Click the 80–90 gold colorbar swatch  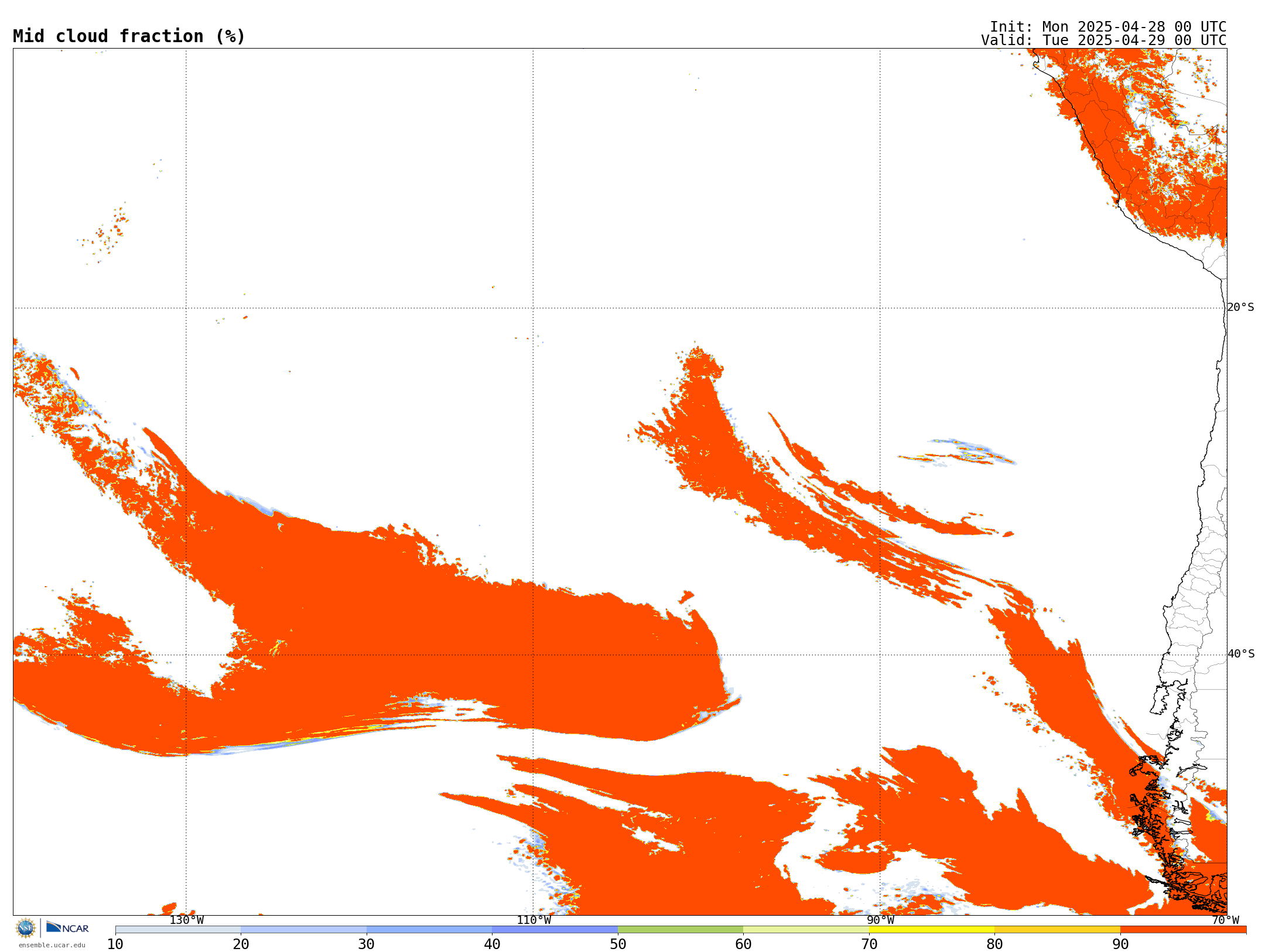pos(1057,930)
